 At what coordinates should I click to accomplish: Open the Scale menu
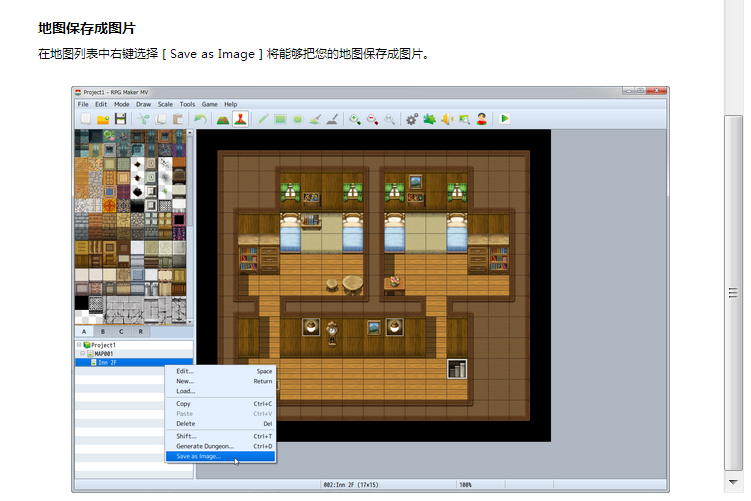[x=165, y=104]
